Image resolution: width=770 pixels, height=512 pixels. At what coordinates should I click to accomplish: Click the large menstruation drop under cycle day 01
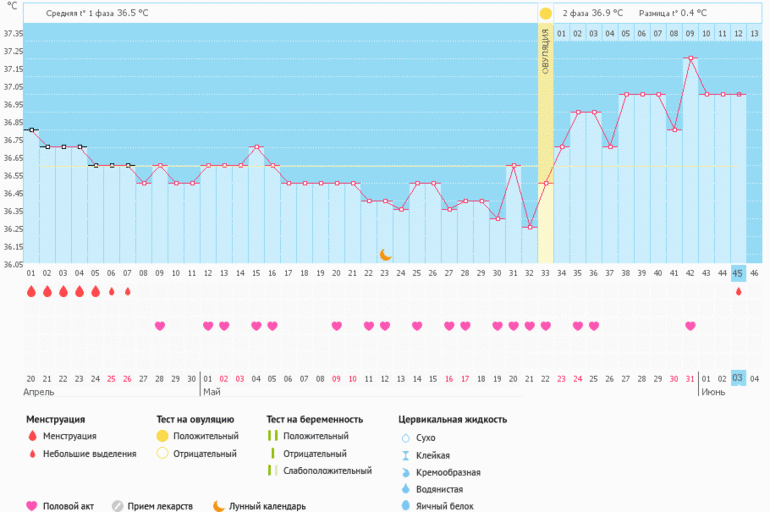point(31,292)
